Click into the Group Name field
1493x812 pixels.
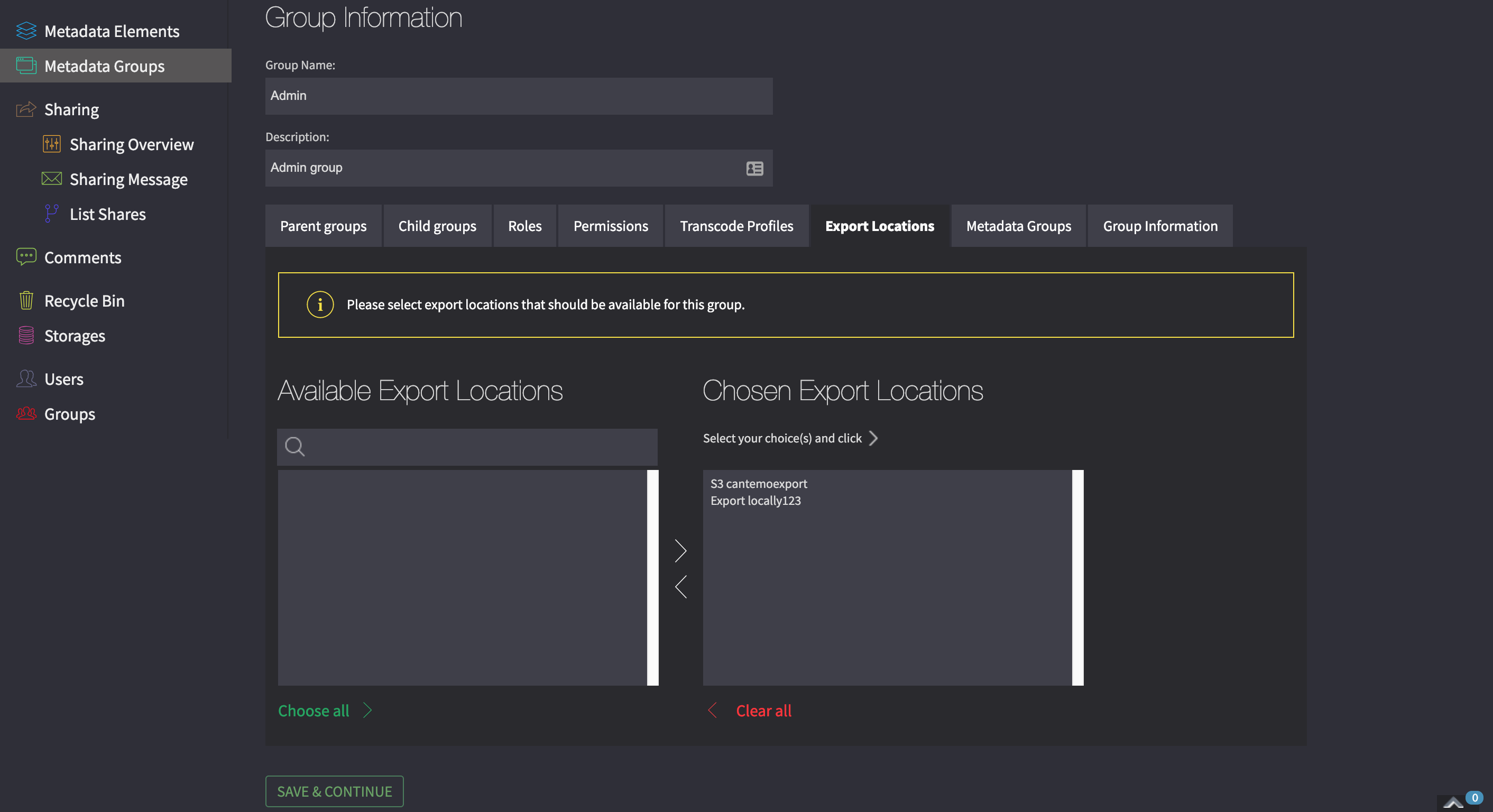(x=519, y=96)
